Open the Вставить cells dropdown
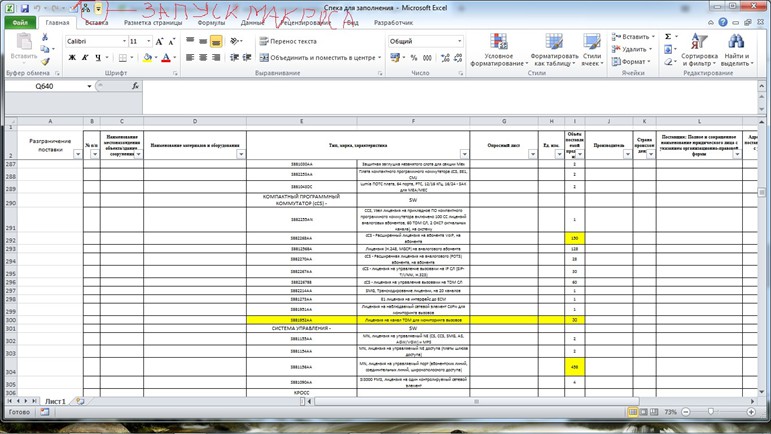Viewport: 771px width, 434px height. click(x=633, y=37)
